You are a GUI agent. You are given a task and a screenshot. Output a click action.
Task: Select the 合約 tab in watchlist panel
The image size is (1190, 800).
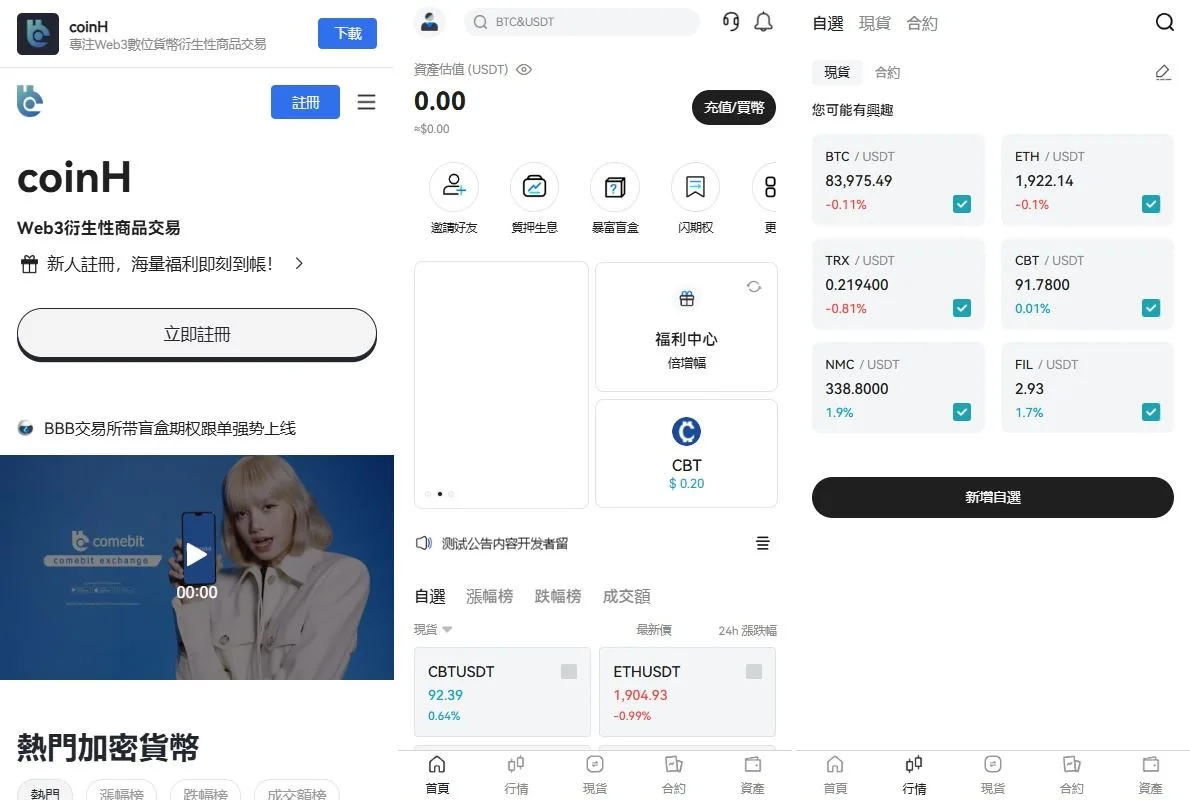(x=889, y=72)
